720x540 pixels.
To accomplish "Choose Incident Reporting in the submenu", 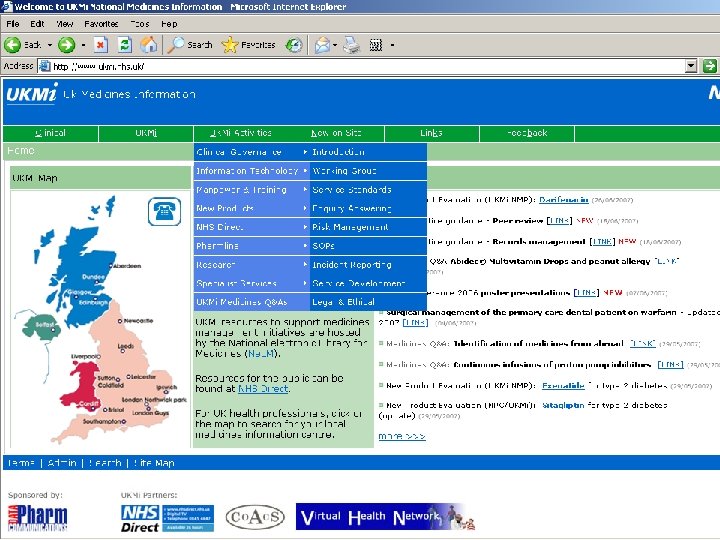I will tap(368, 265).
